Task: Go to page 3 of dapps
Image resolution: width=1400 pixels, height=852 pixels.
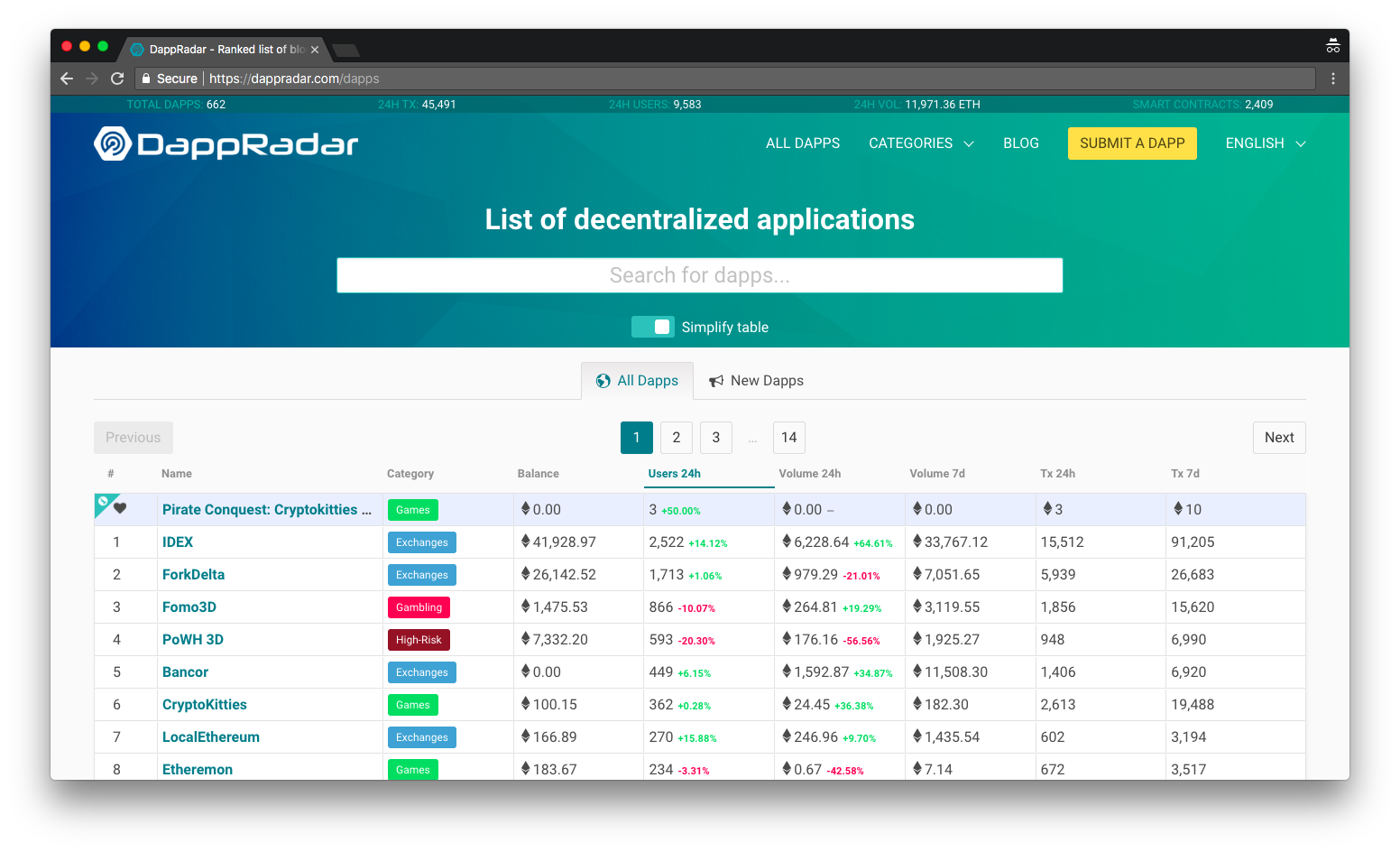Action: [x=716, y=438]
